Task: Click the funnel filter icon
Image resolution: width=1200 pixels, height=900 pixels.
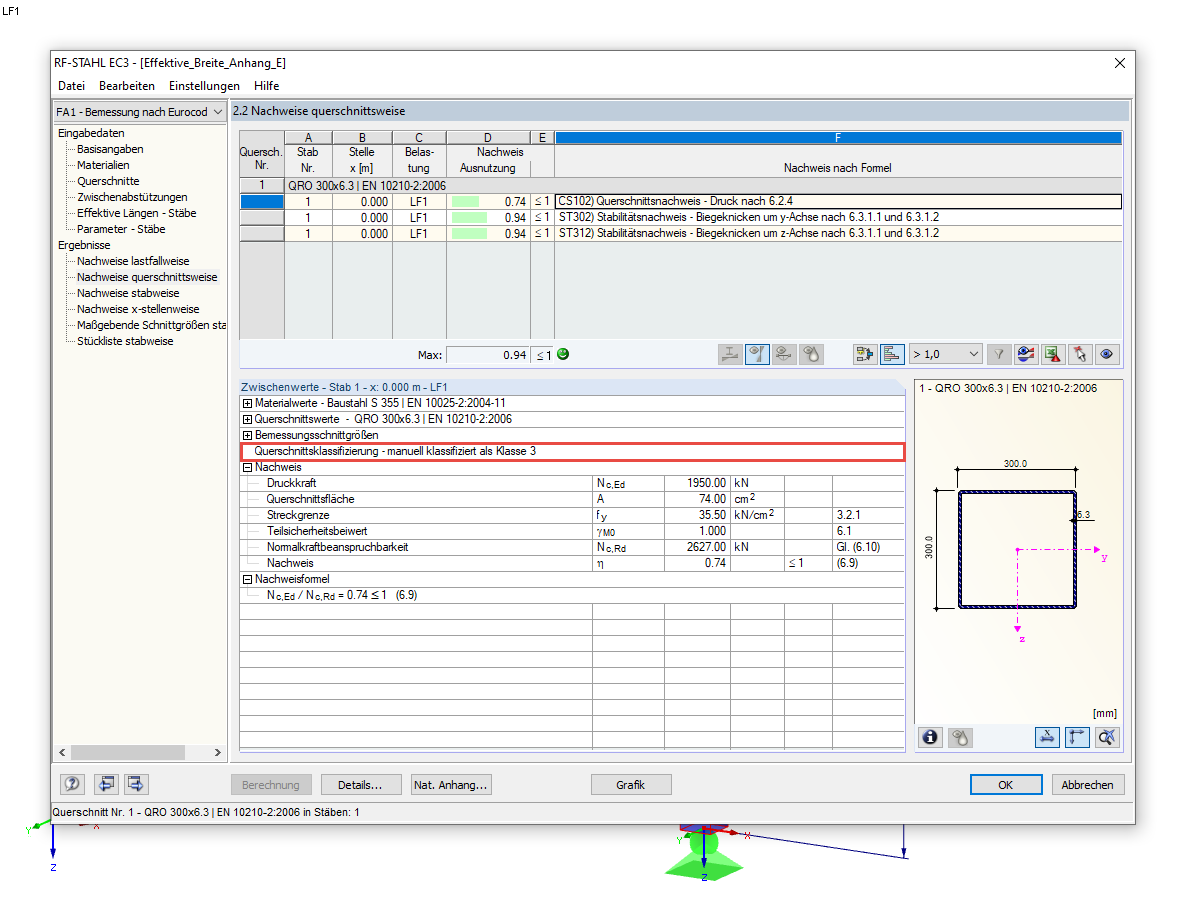Action: (999, 354)
